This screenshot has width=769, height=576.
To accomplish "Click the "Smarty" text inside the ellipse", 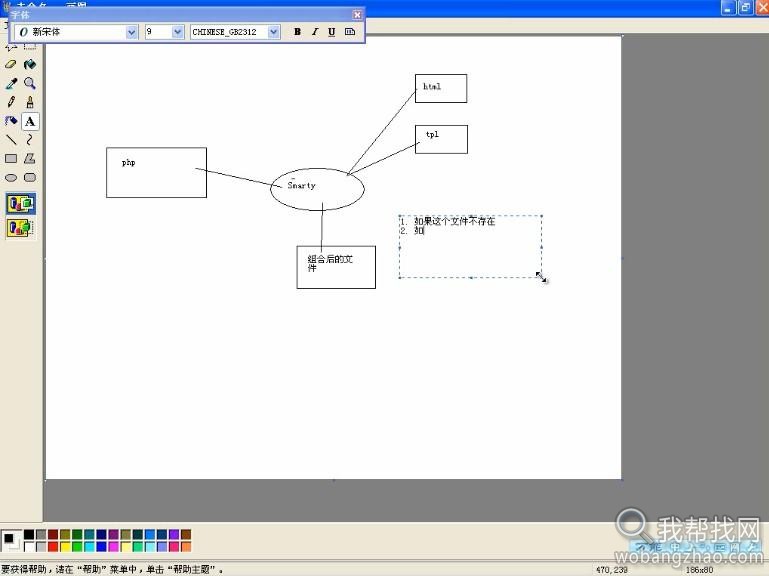I will pos(301,185).
